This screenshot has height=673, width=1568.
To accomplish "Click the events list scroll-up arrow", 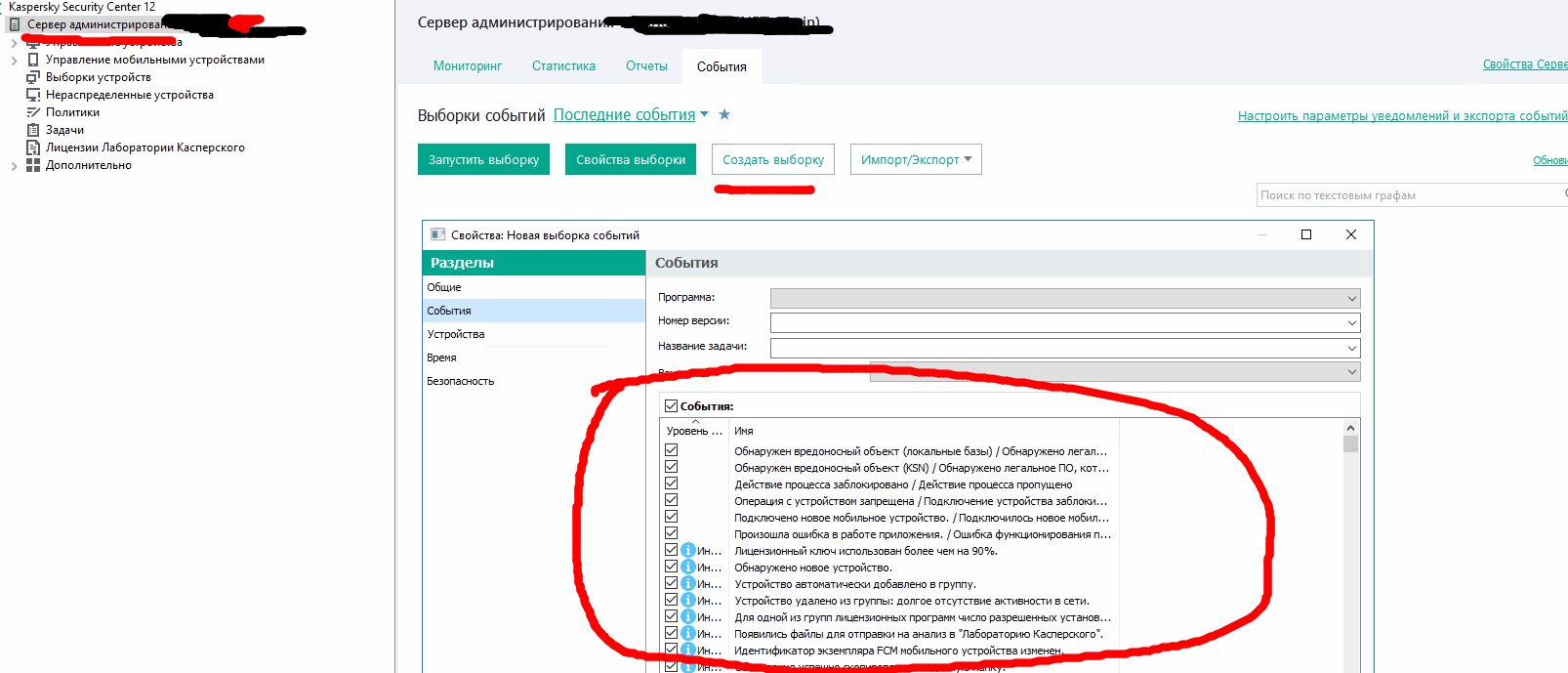I will click(x=1350, y=428).
